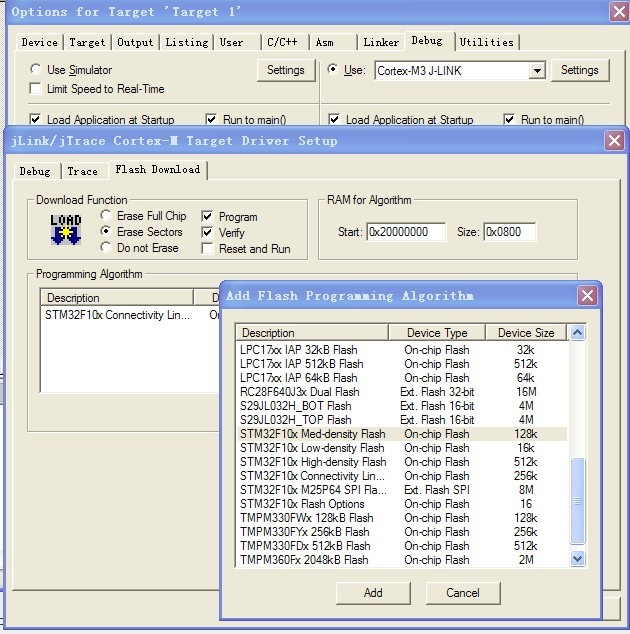
Task: Toggle left Load Application at Startup checkbox
Action: pyautogui.click(x=35, y=119)
